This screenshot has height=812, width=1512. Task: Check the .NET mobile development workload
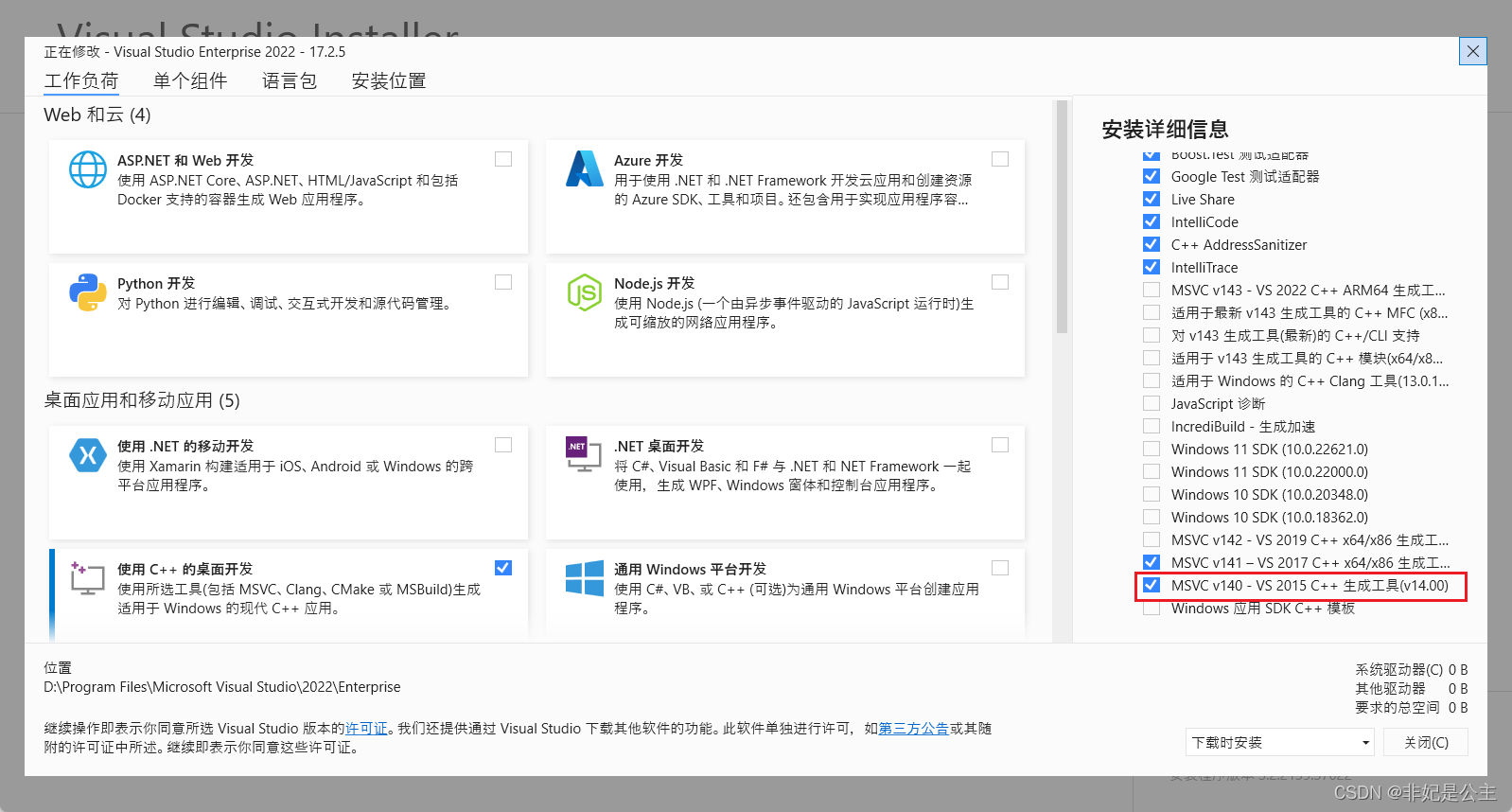tap(503, 445)
